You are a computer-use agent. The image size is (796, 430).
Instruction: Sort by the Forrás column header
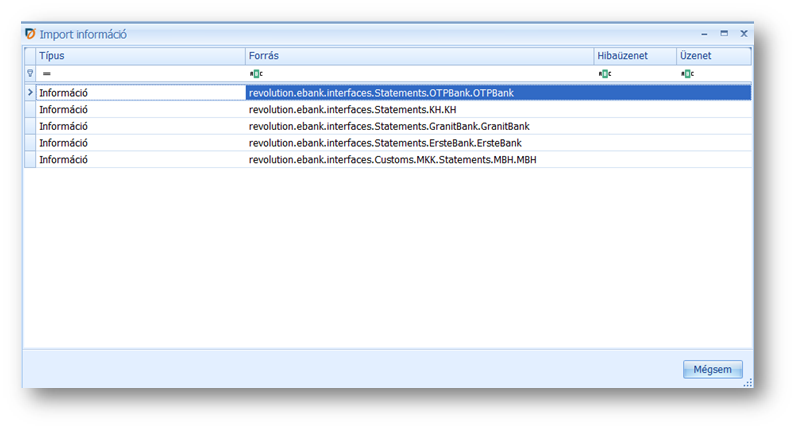[419, 57]
